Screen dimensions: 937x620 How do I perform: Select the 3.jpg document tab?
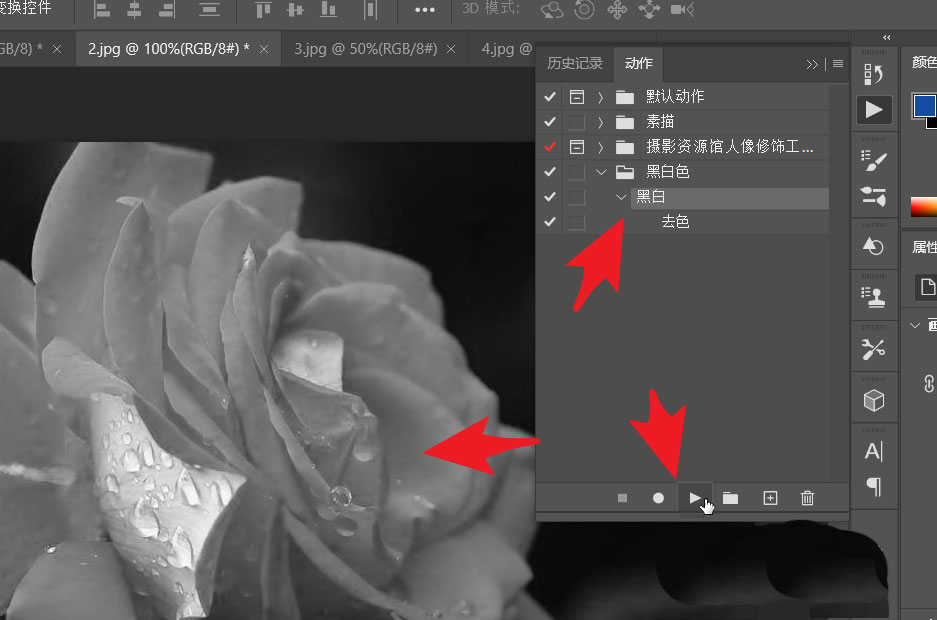(366, 48)
